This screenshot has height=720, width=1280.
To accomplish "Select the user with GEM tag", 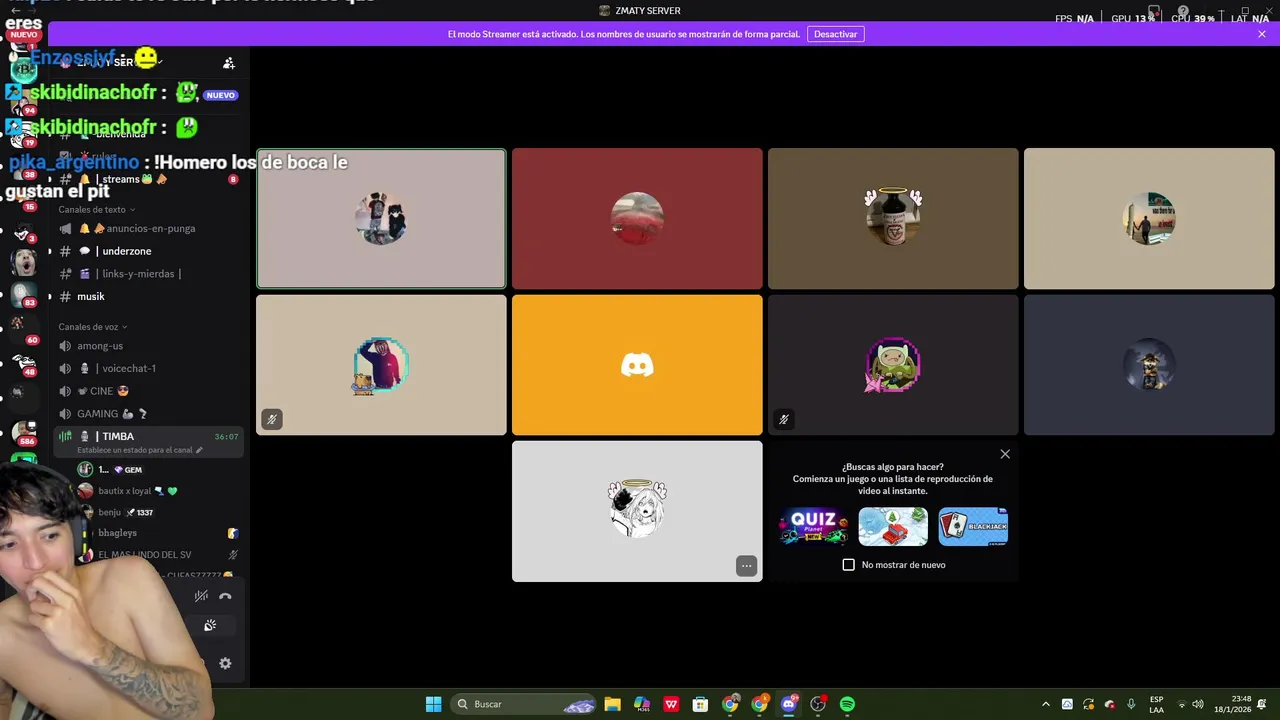I will [x=158, y=469].
